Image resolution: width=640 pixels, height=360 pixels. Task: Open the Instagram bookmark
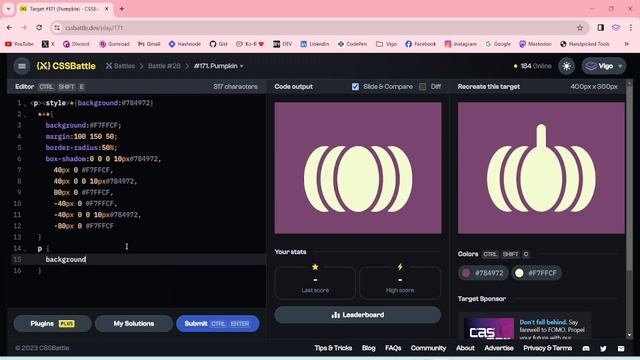460,44
